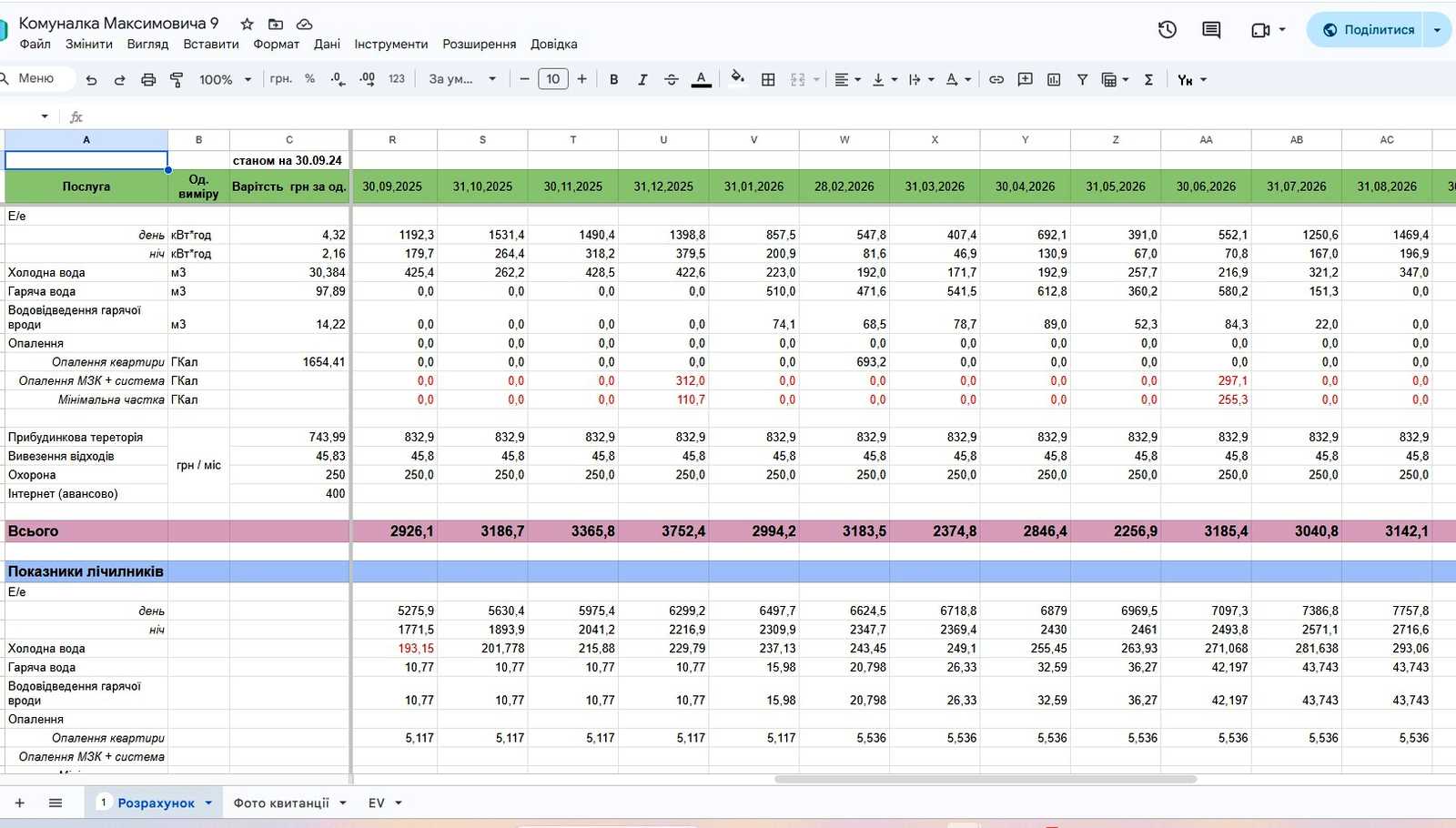The height and width of the screenshot is (828, 1456).
Task: Open the Формат menu
Action: (x=277, y=44)
